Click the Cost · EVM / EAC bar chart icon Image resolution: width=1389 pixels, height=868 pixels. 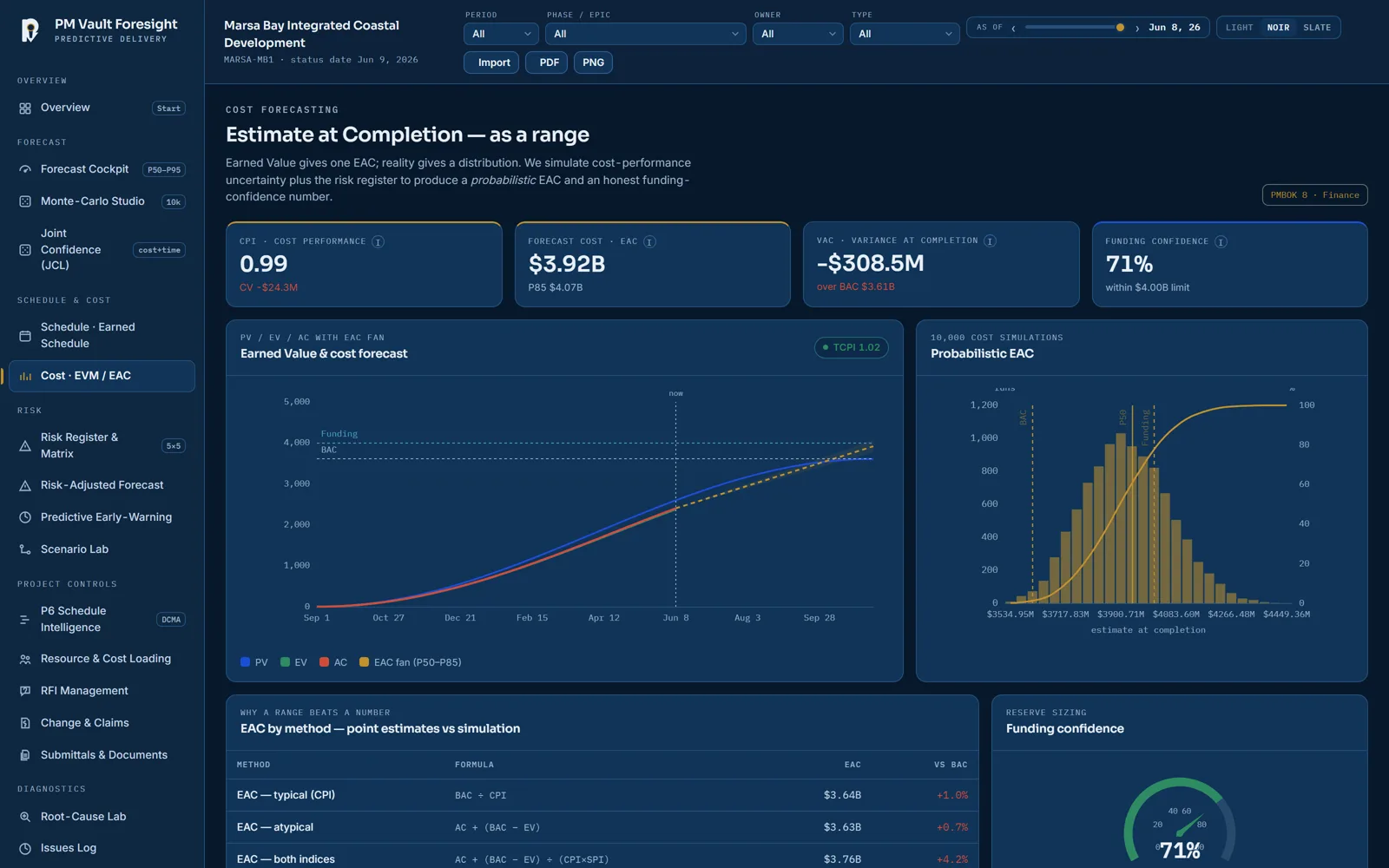click(x=25, y=377)
